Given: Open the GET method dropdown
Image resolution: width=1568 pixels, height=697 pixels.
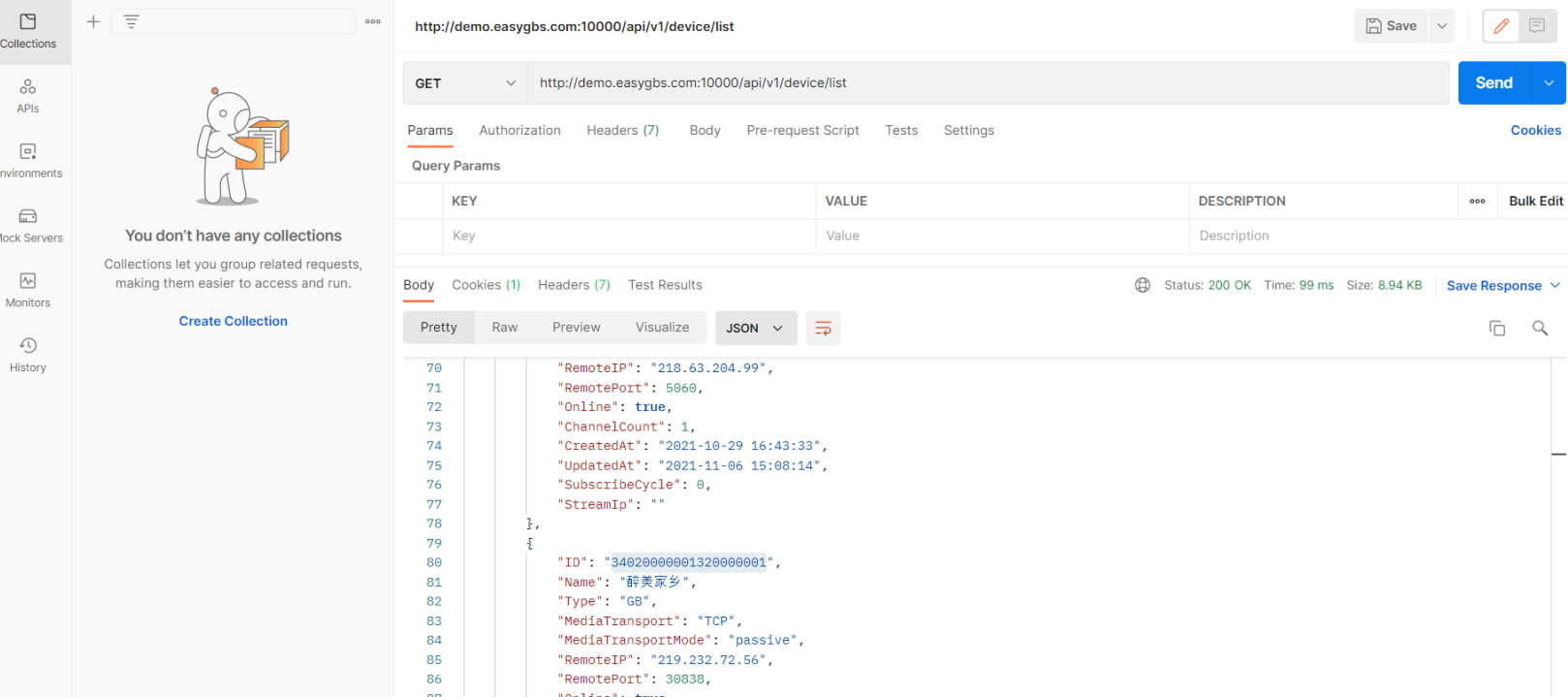Looking at the screenshot, I should click(465, 83).
